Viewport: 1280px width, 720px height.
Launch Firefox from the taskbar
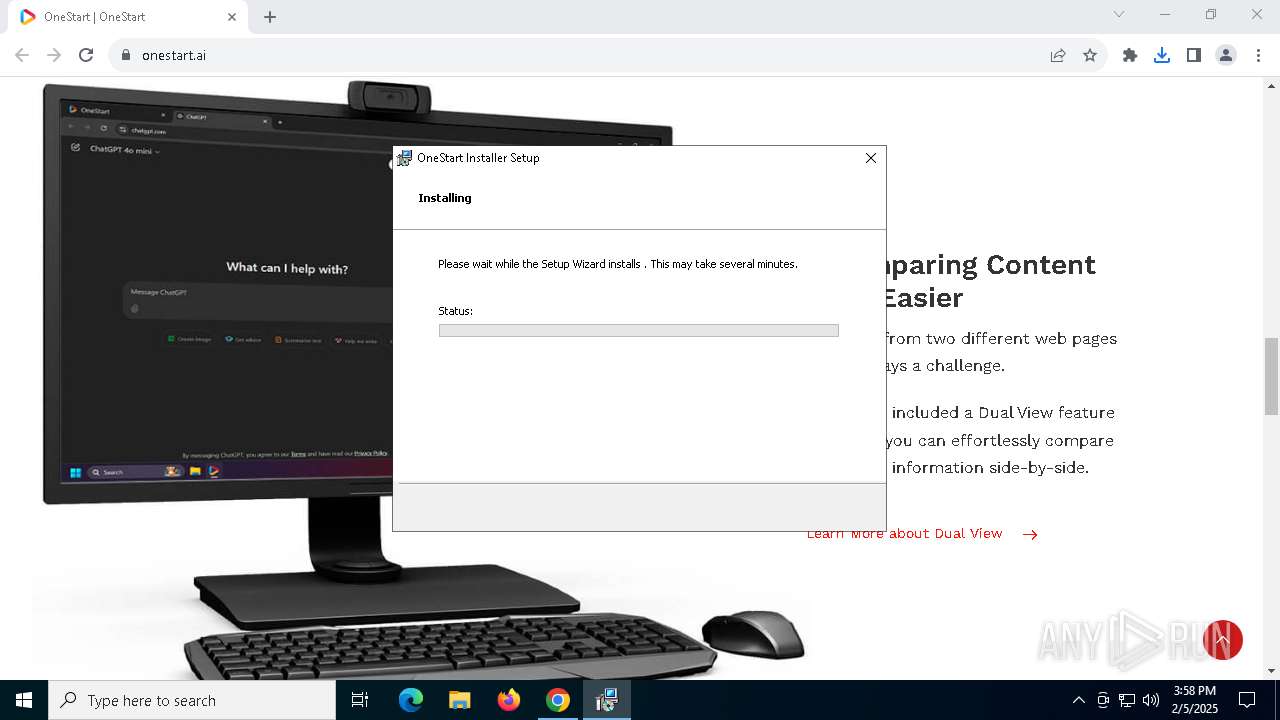509,700
